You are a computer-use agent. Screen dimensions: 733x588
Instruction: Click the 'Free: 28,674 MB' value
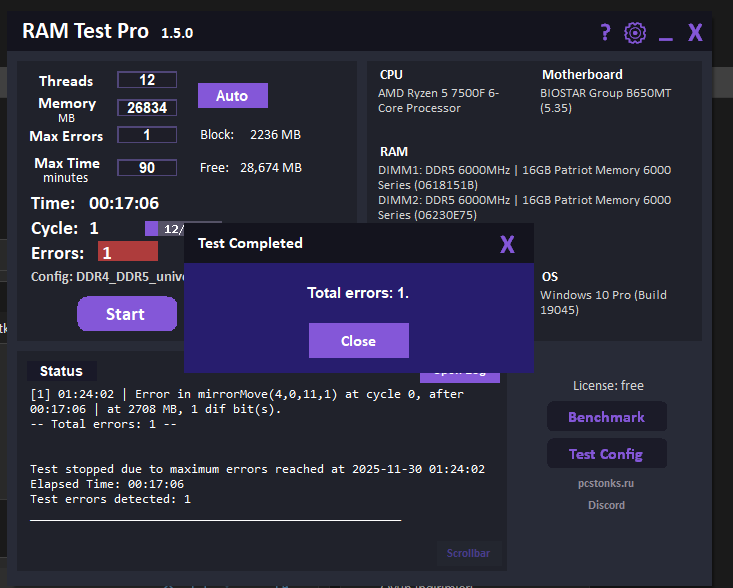pyautogui.click(x=251, y=168)
